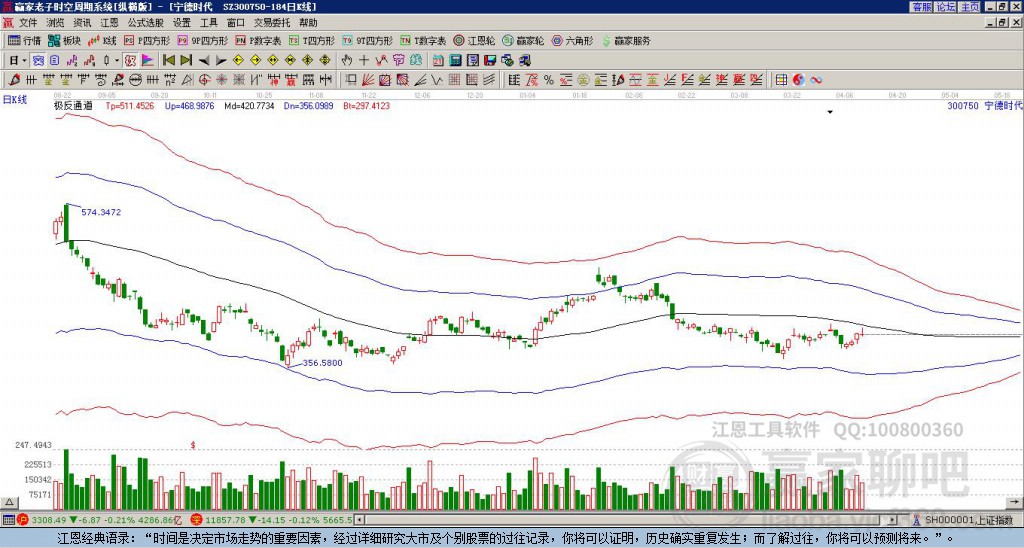Click the Gann fan lines tool

point(368,80)
